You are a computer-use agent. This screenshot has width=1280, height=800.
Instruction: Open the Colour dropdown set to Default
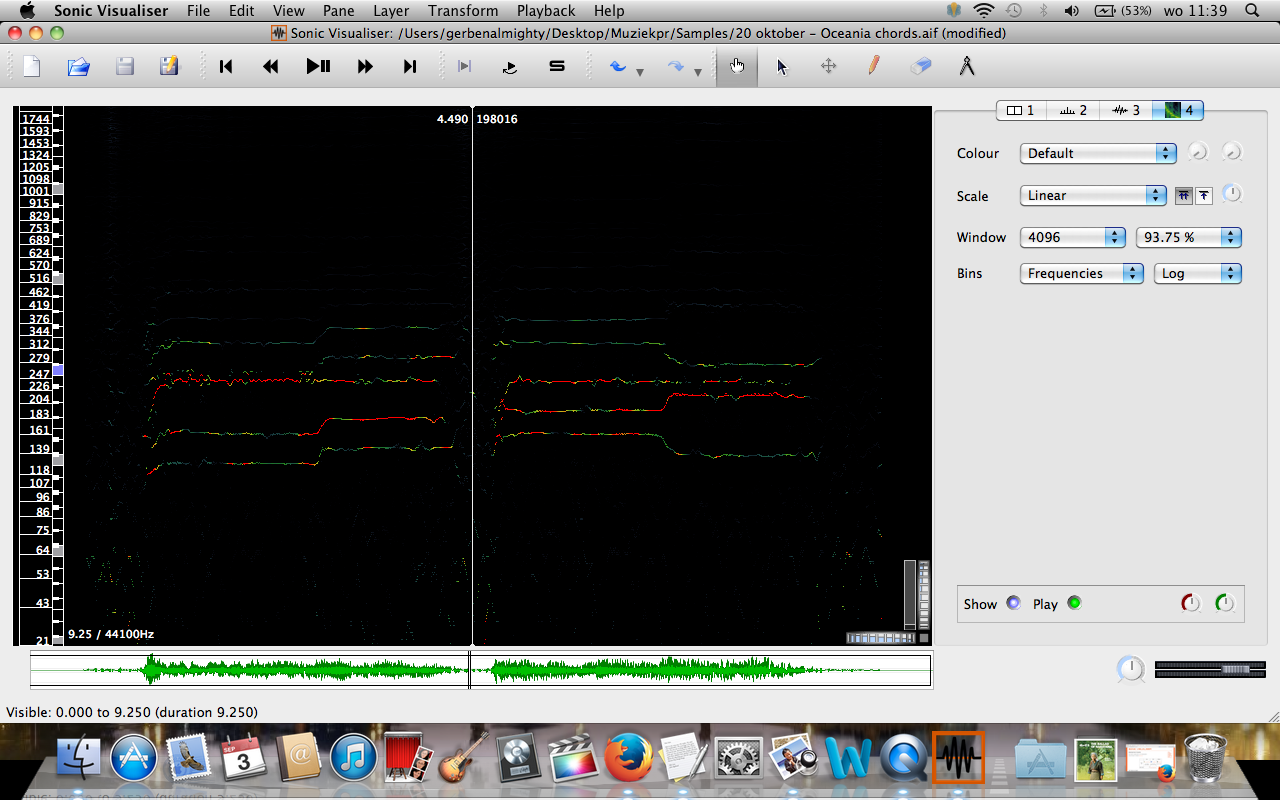click(1098, 153)
